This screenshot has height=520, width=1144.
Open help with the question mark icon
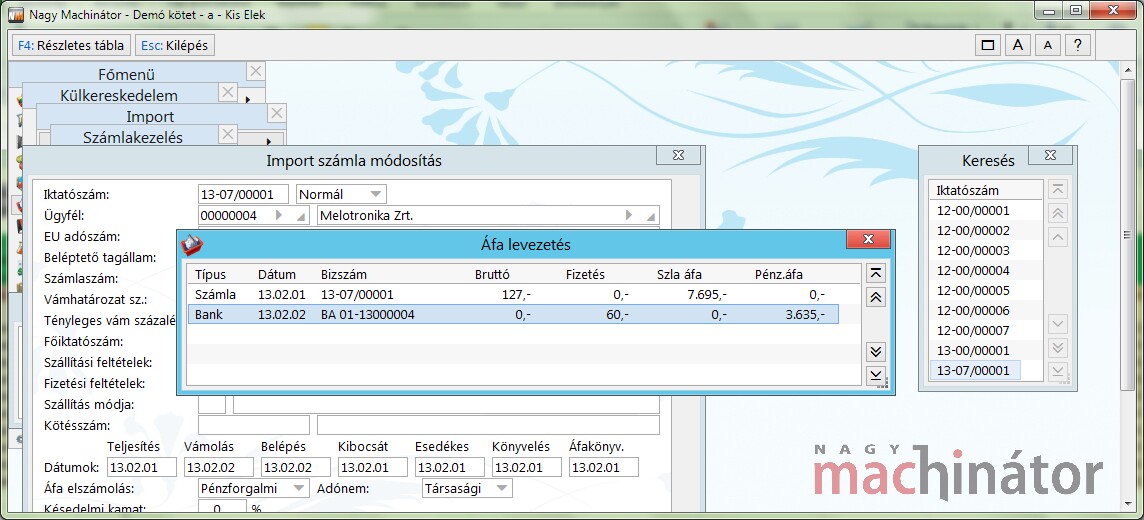(1078, 45)
